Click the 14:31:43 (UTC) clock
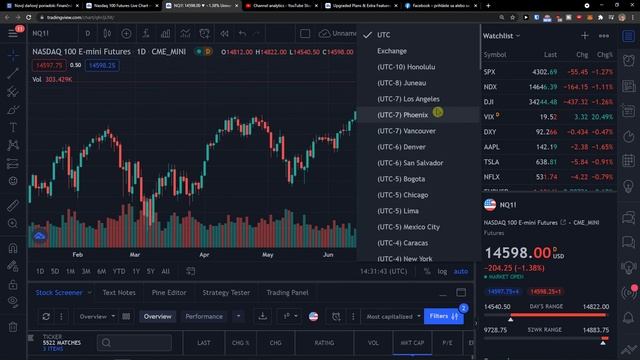Image resolution: width=640 pixels, height=360 pixels. pyautogui.click(x=383, y=271)
